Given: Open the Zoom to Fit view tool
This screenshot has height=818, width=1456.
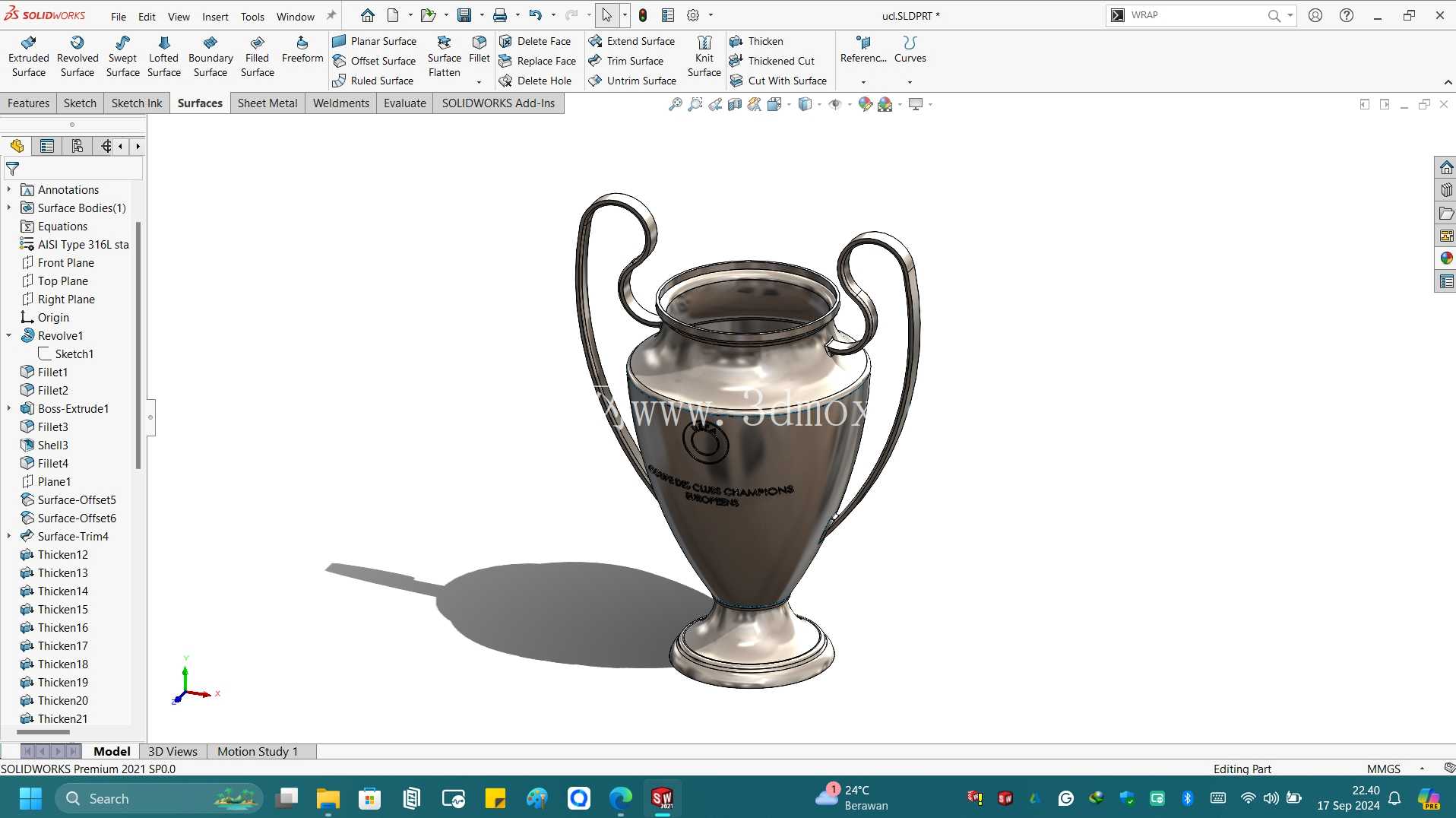Looking at the screenshot, I should pos(675,104).
